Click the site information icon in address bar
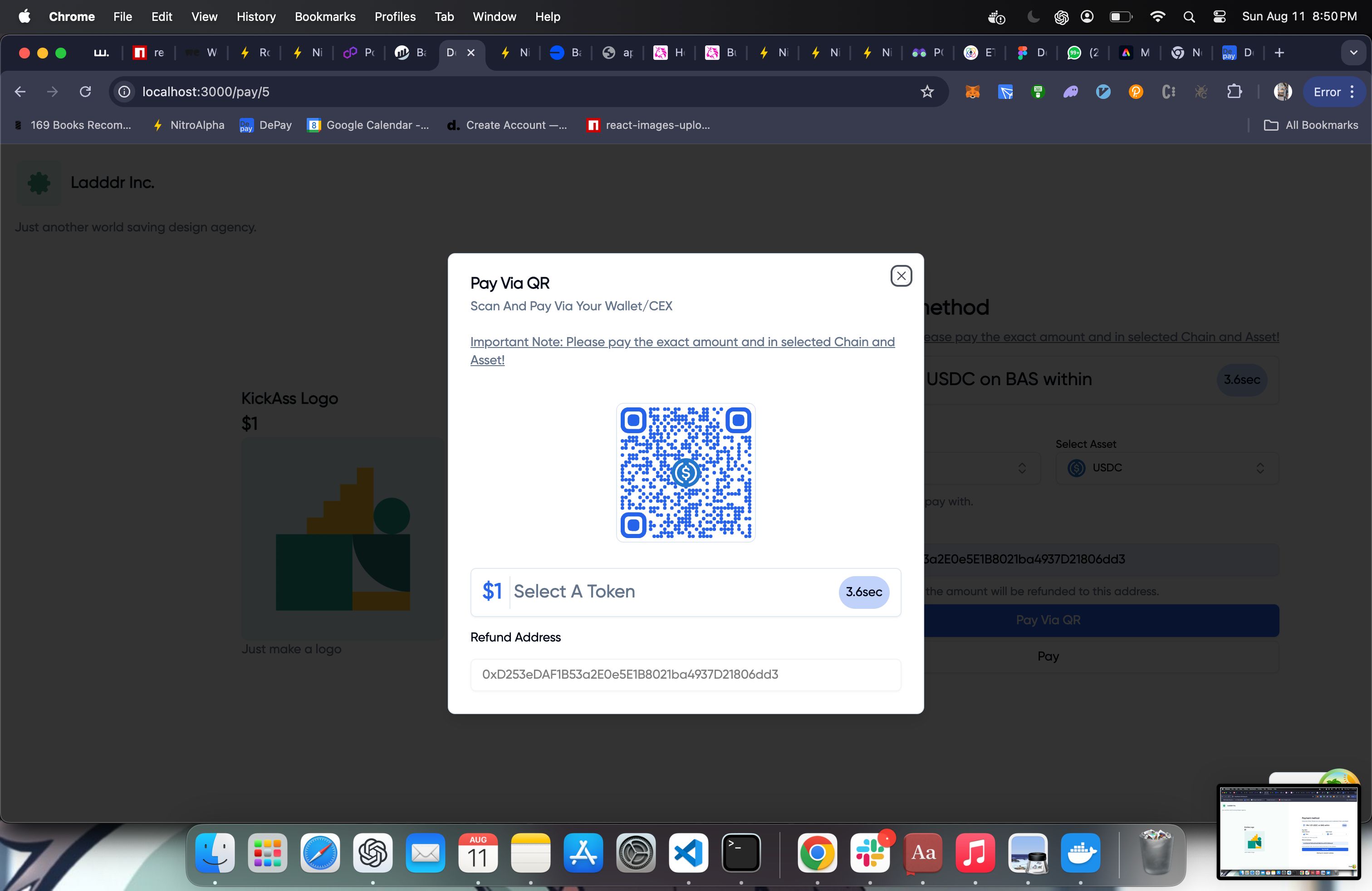The image size is (1372, 891). tap(124, 92)
